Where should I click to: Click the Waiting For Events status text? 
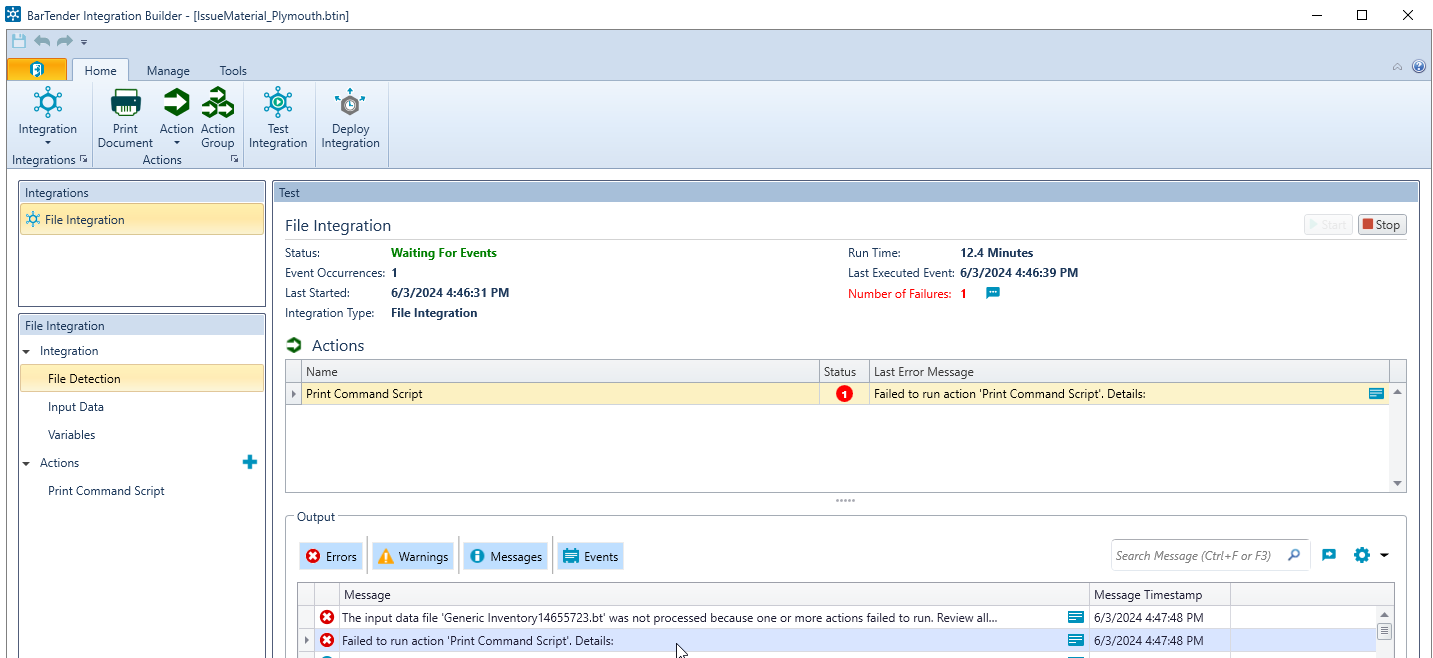tap(444, 253)
